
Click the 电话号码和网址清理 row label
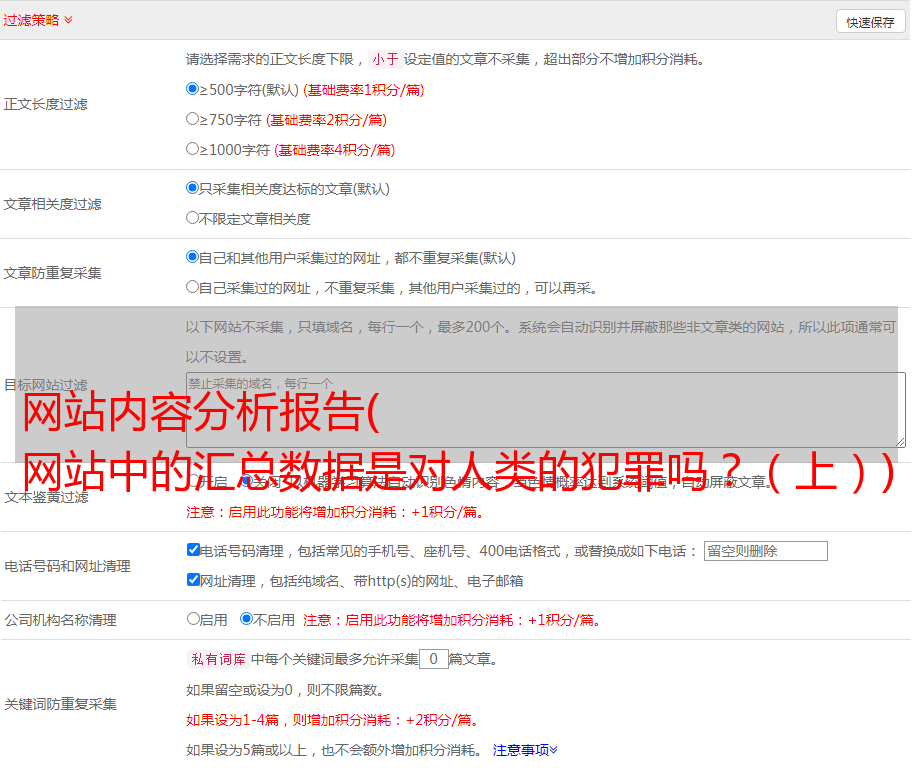[67, 566]
